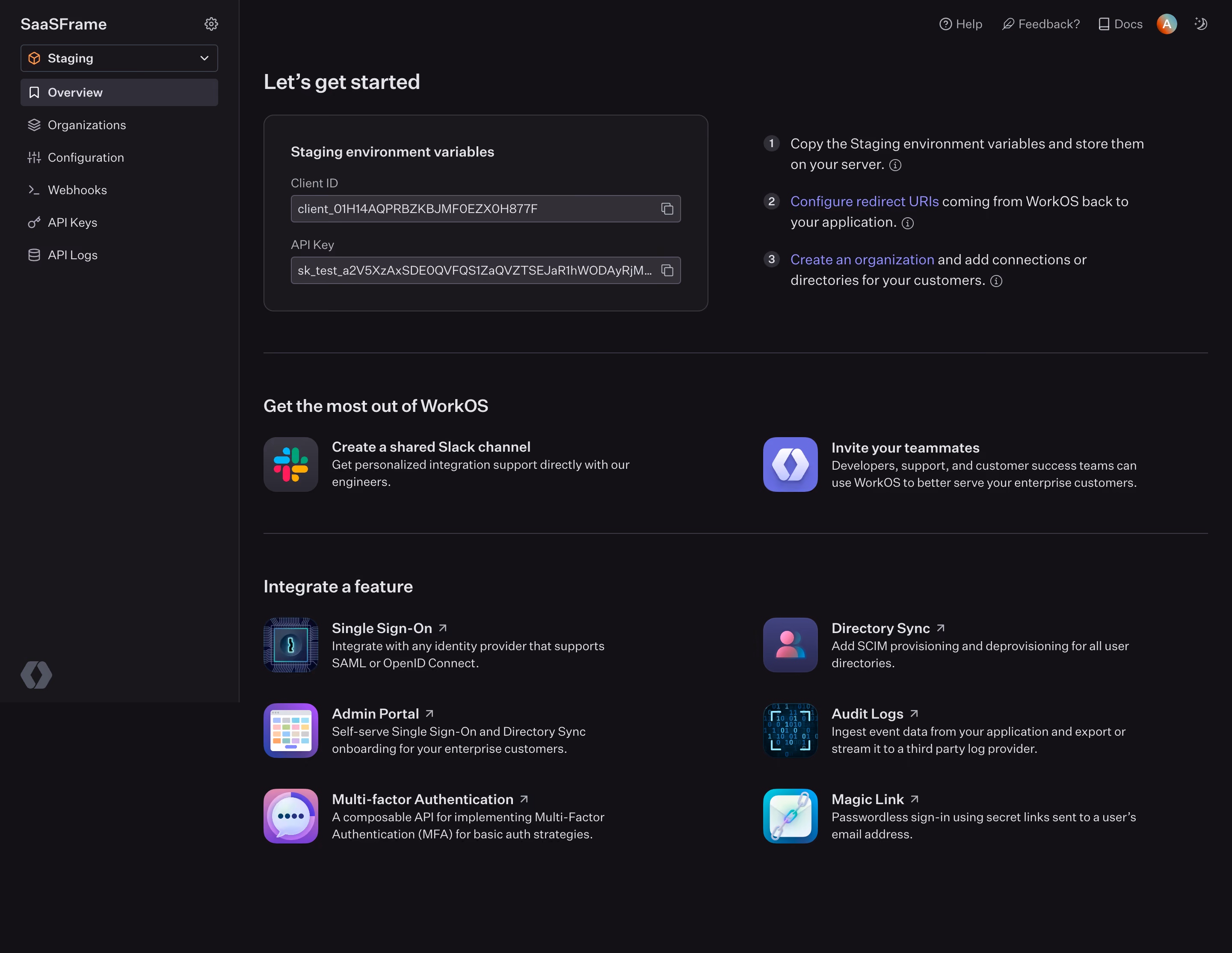The image size is (1232, 953).
Task: Click the Single Sign-On chip icon
Action: pyautogui.click(x=291, y=645)
